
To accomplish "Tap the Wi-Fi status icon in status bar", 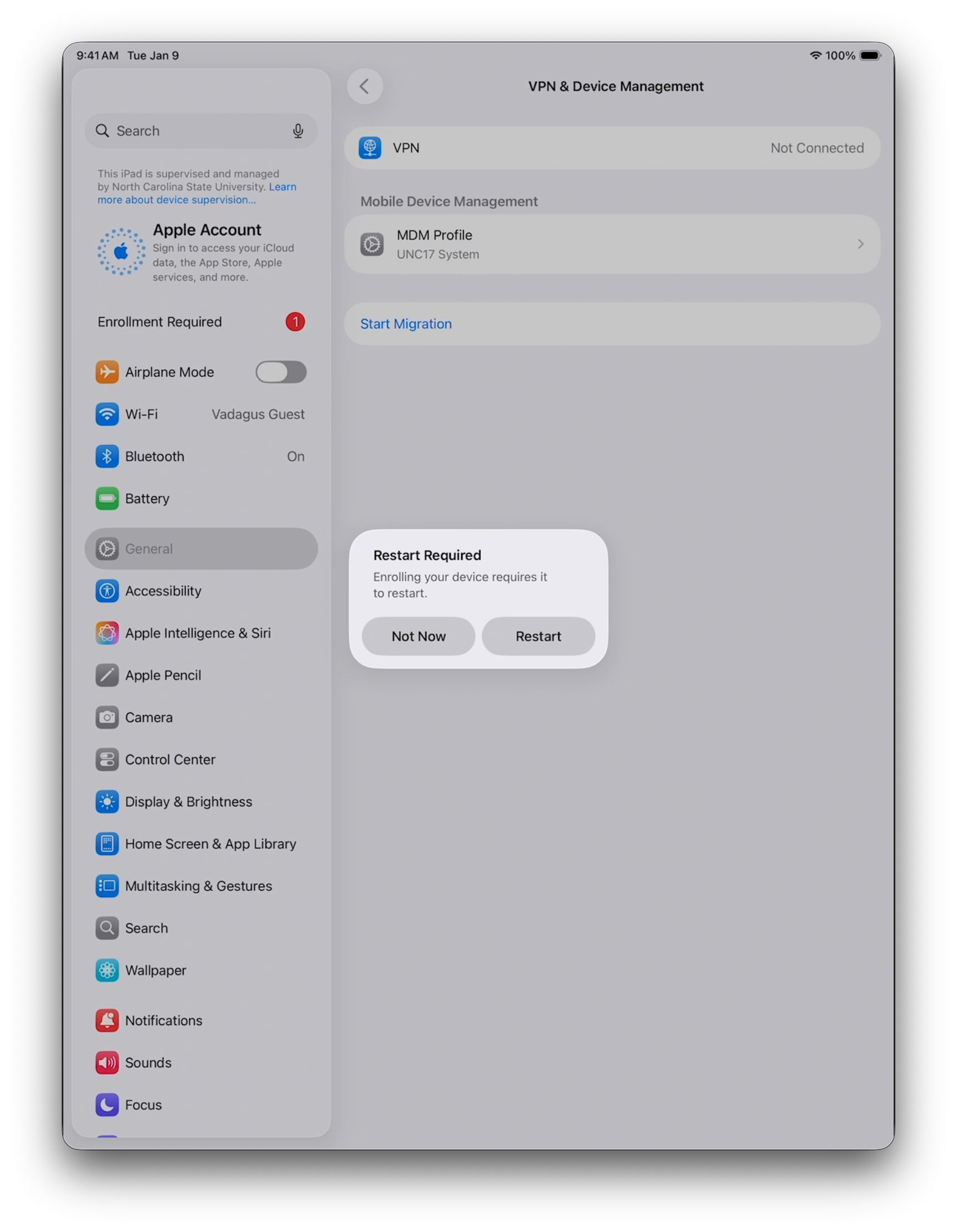I will (x=815, y=55).
